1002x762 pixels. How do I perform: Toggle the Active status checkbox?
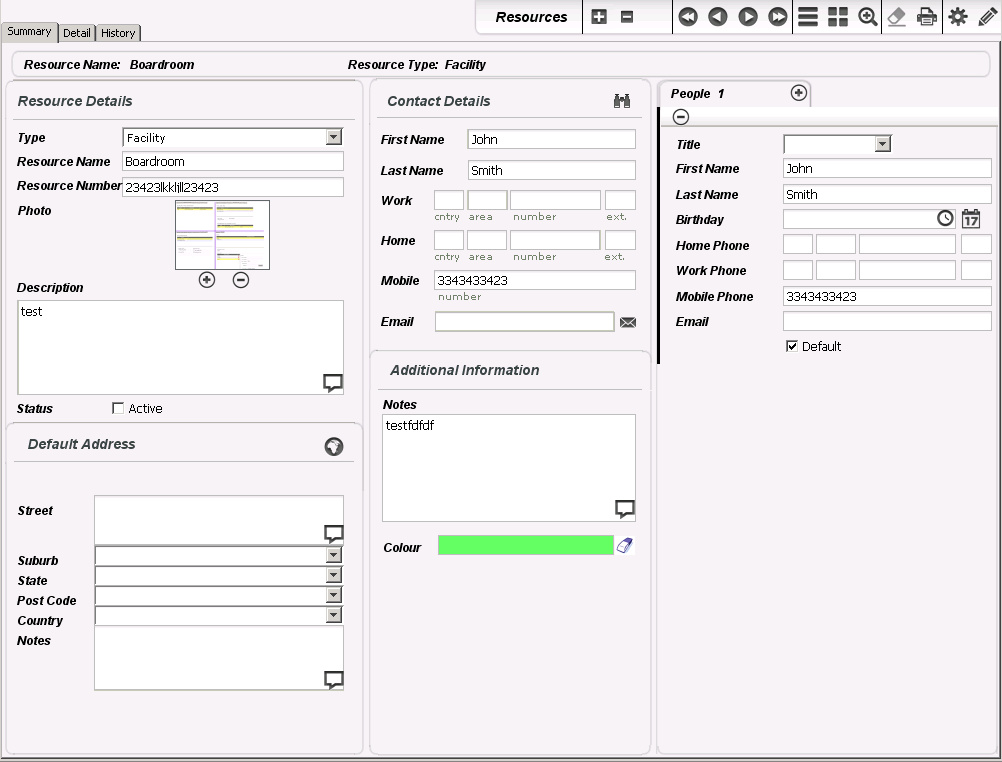pyautogui.click(x=119, y=408)
